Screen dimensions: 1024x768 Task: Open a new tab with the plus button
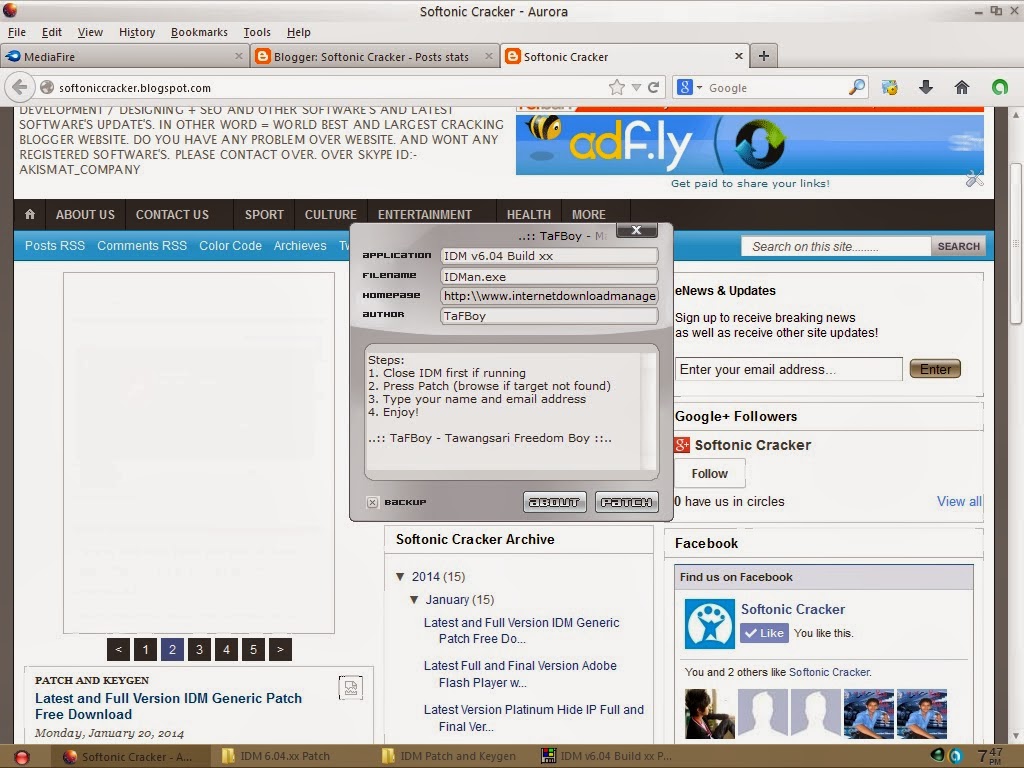pyautogui.click(x=763, y=56)
